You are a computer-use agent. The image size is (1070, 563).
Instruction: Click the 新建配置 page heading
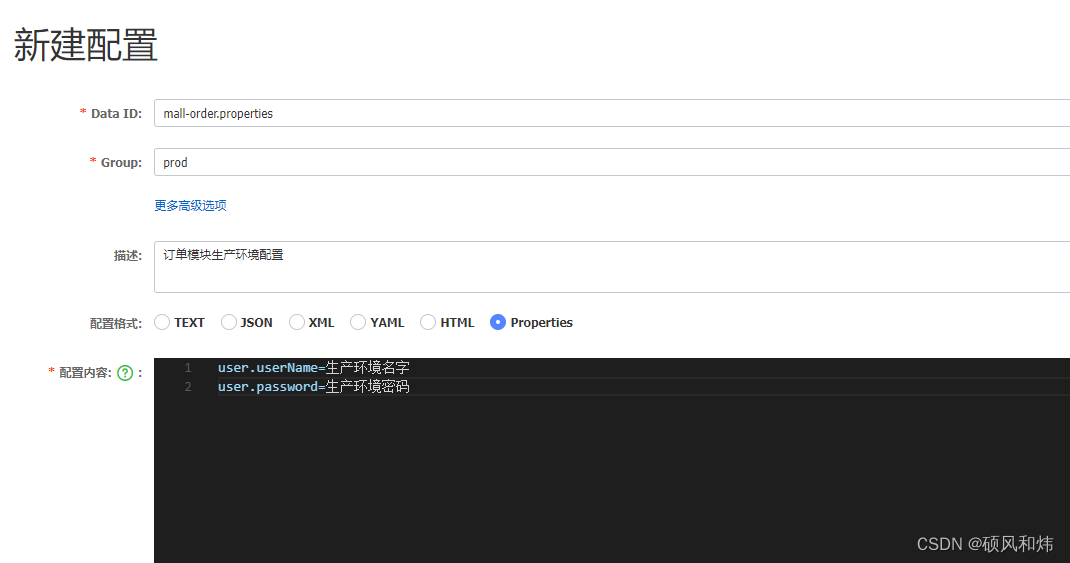point(86,45)
